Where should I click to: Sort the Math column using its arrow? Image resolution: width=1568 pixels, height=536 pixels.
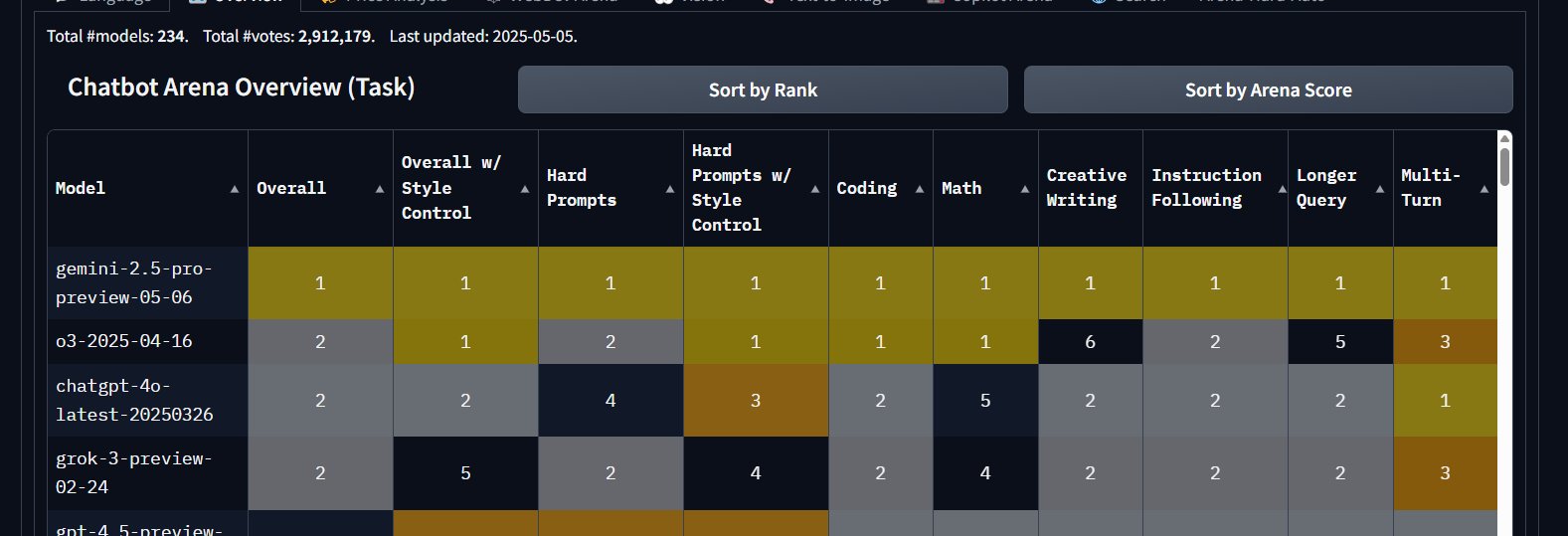point(1025,189)
